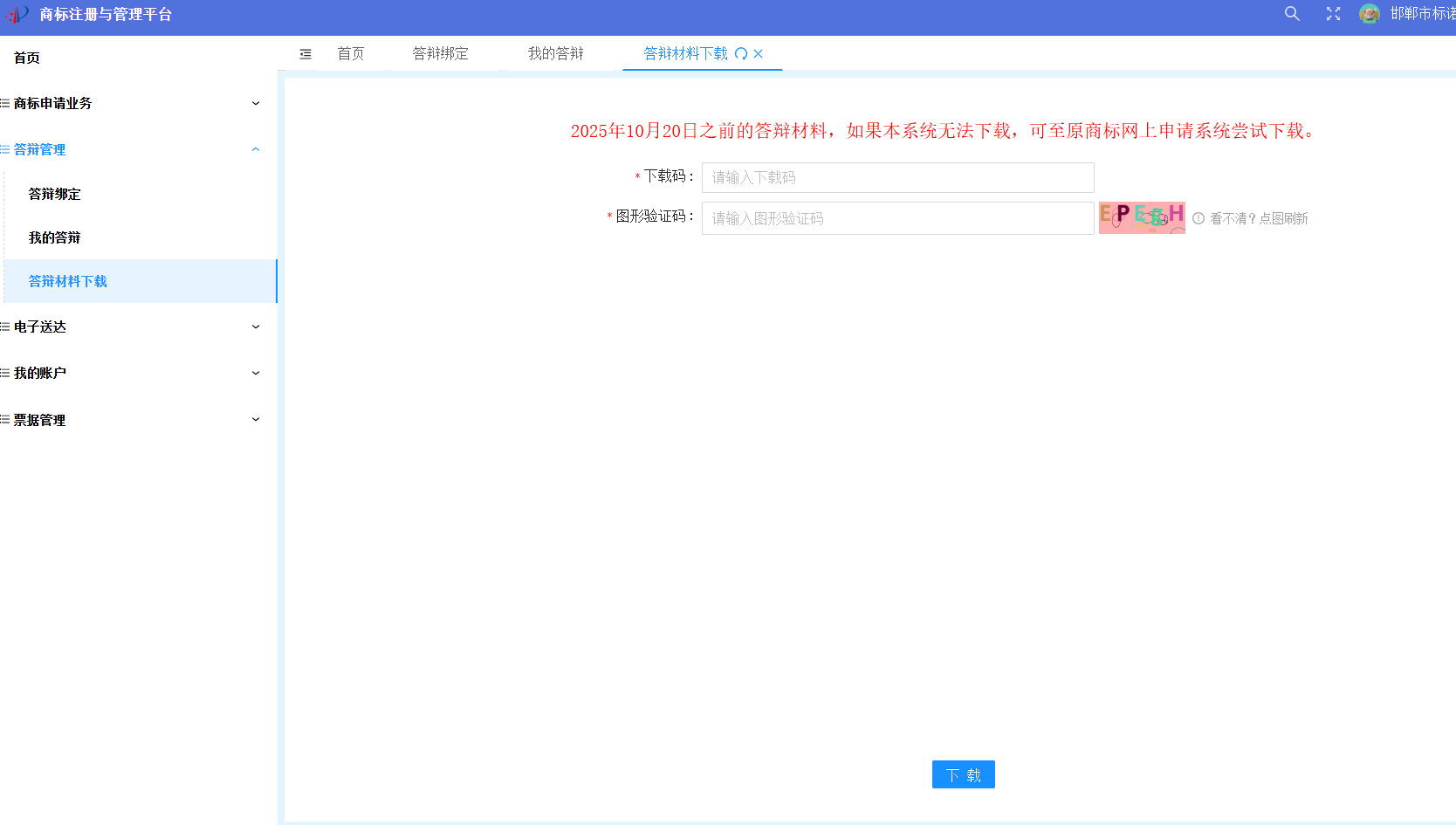
Task: Open 我的答辩 in the sidebar
Action: coord(55,237)
